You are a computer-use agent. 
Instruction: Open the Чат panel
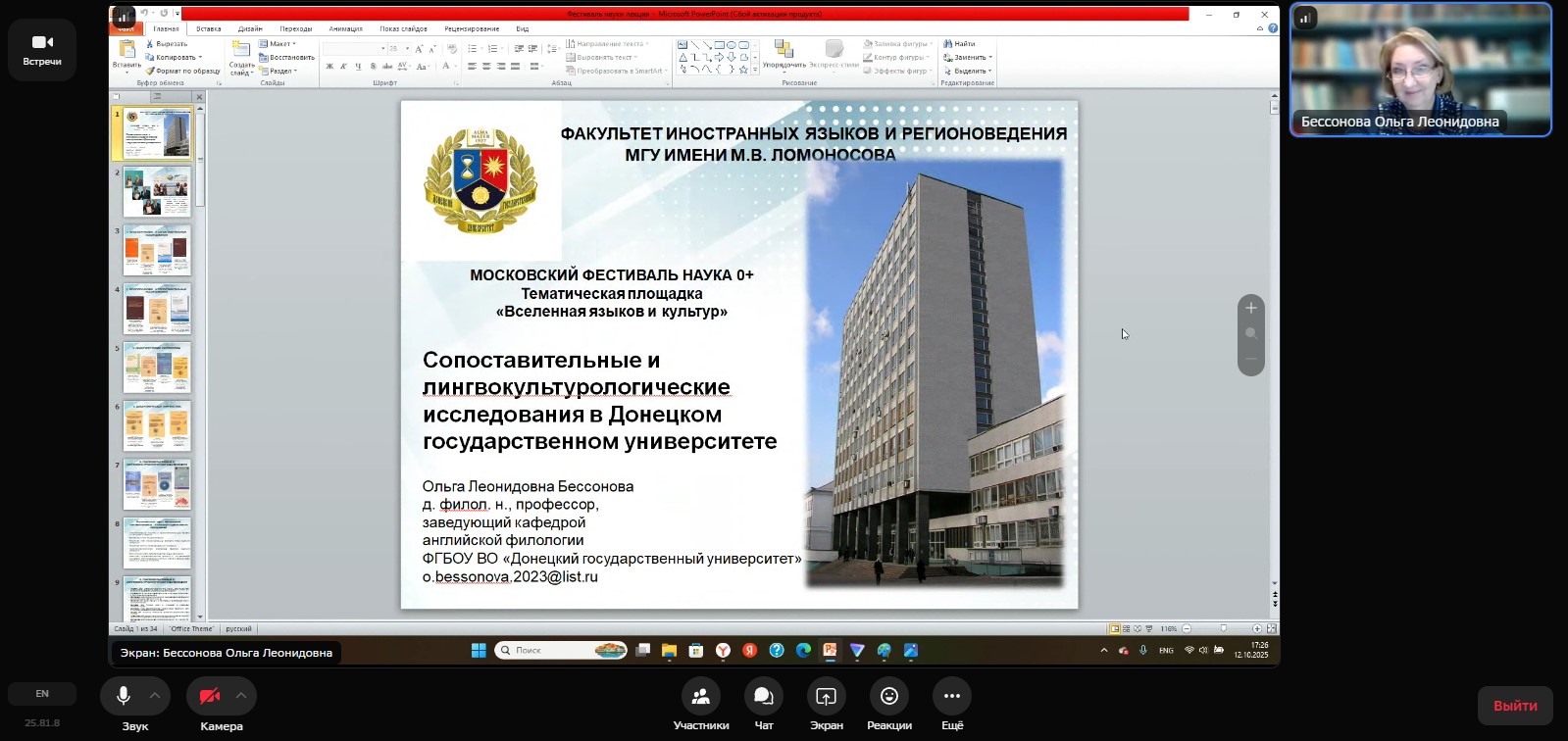[764, 697]
